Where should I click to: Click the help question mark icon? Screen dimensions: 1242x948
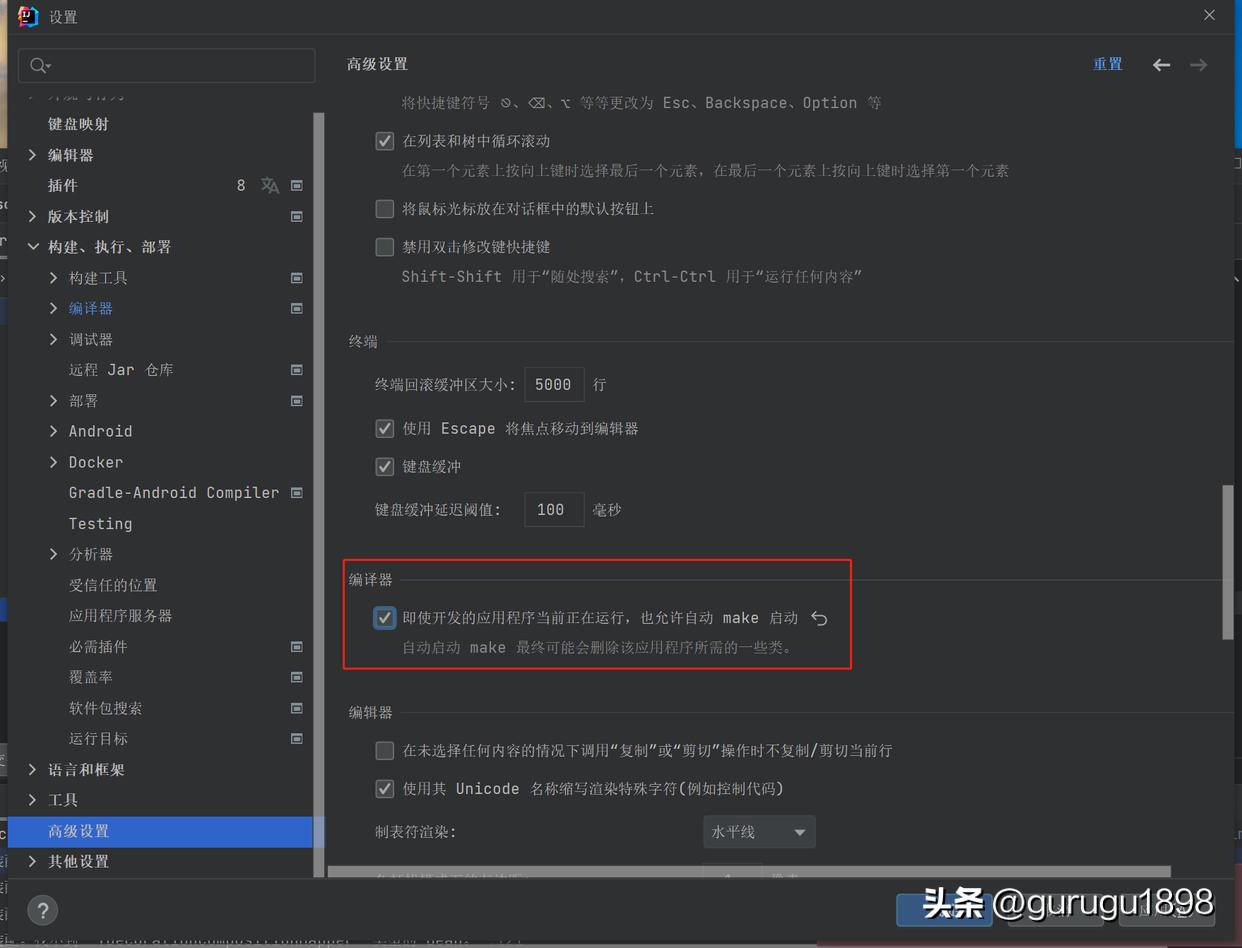42,910
